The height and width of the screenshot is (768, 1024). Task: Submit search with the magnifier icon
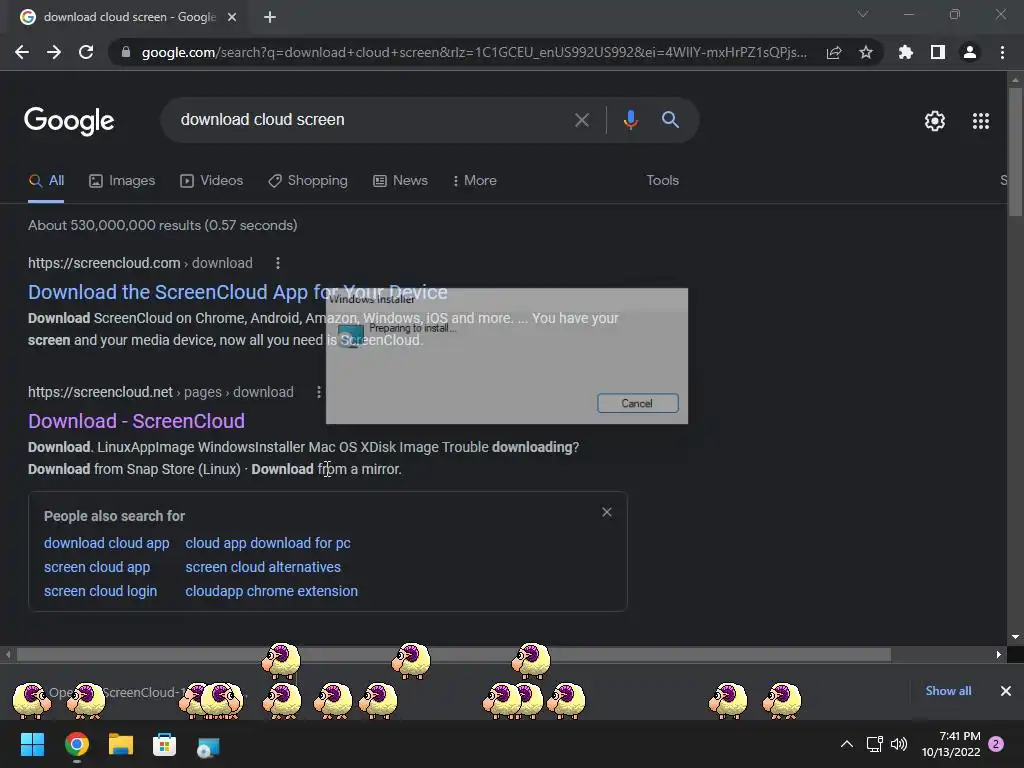coord(670,120)
